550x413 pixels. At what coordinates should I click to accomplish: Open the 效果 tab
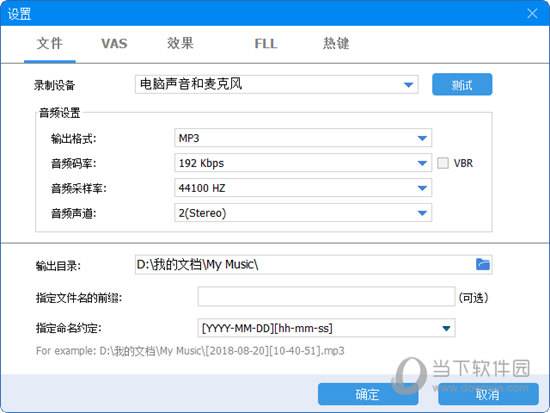click(180, 44)
